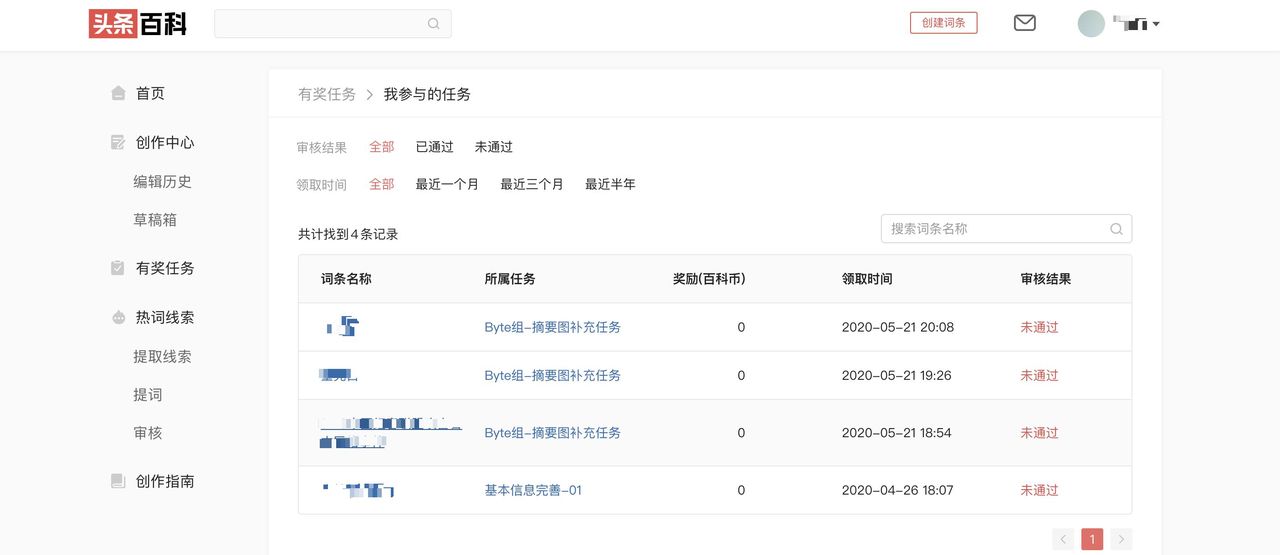Open 草稿箱 drafts
This screenshot has width=1280, height=555.
(x=155, y=219)
